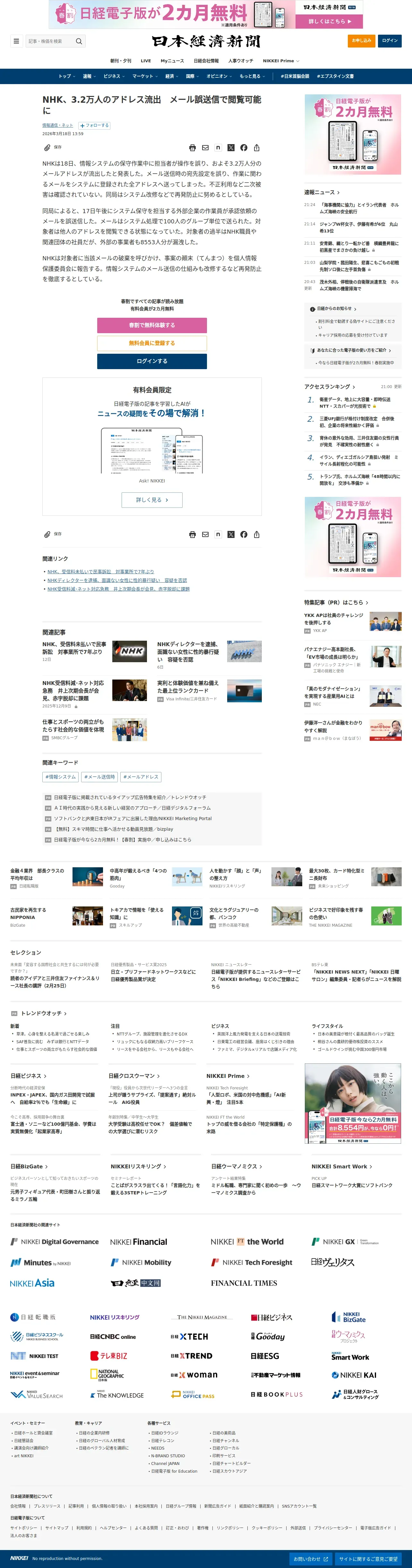Open share icon below the article
Screen dimensions: 412x1568
pyautogui.click(x=257, y=534)
